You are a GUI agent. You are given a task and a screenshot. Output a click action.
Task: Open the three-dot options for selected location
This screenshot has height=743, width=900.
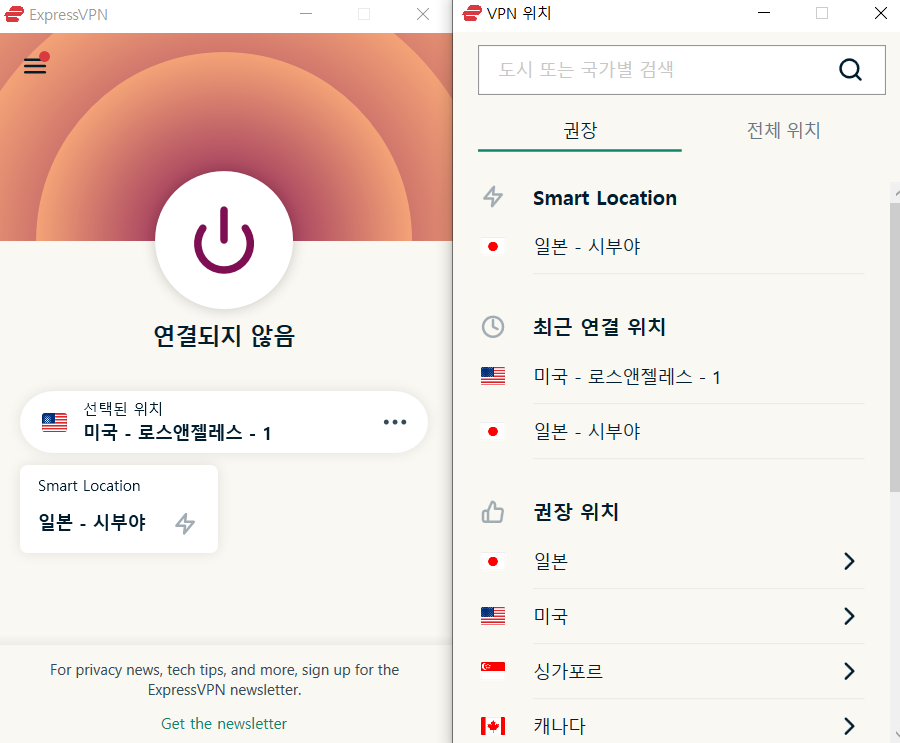[395, 422]
